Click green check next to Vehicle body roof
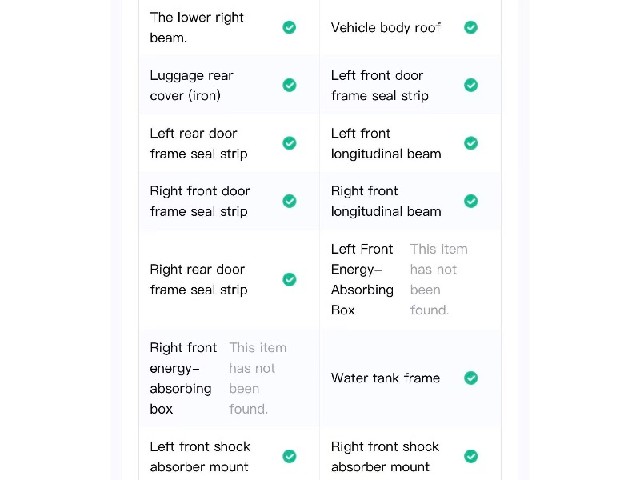Viewport: 640px width, 480px height. coord(471,27)
